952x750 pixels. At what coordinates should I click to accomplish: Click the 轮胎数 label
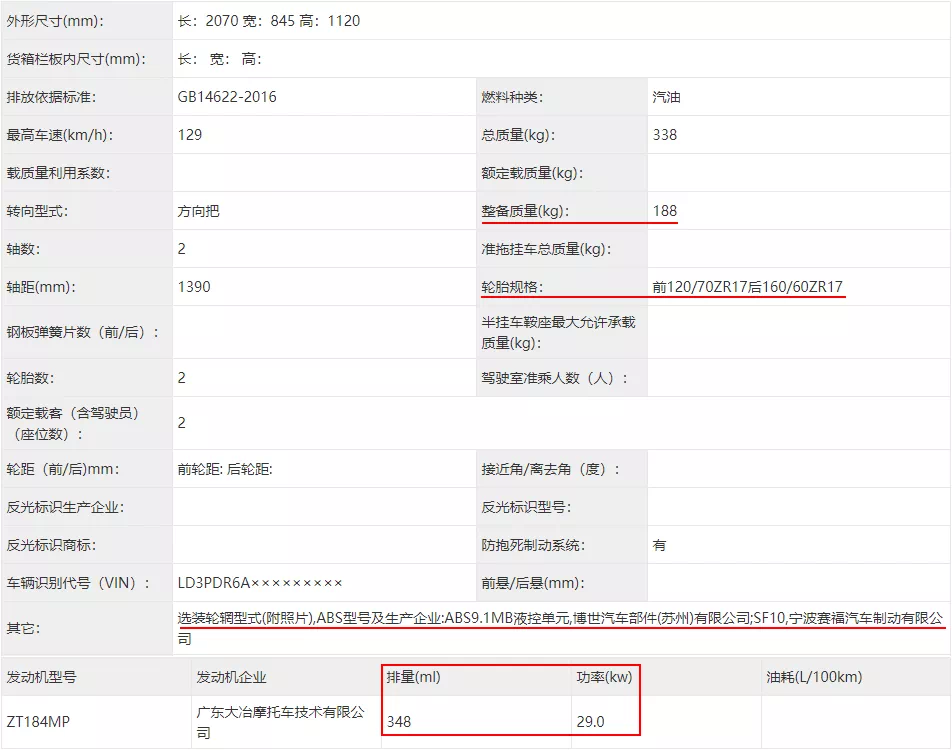tap(30, 378)
